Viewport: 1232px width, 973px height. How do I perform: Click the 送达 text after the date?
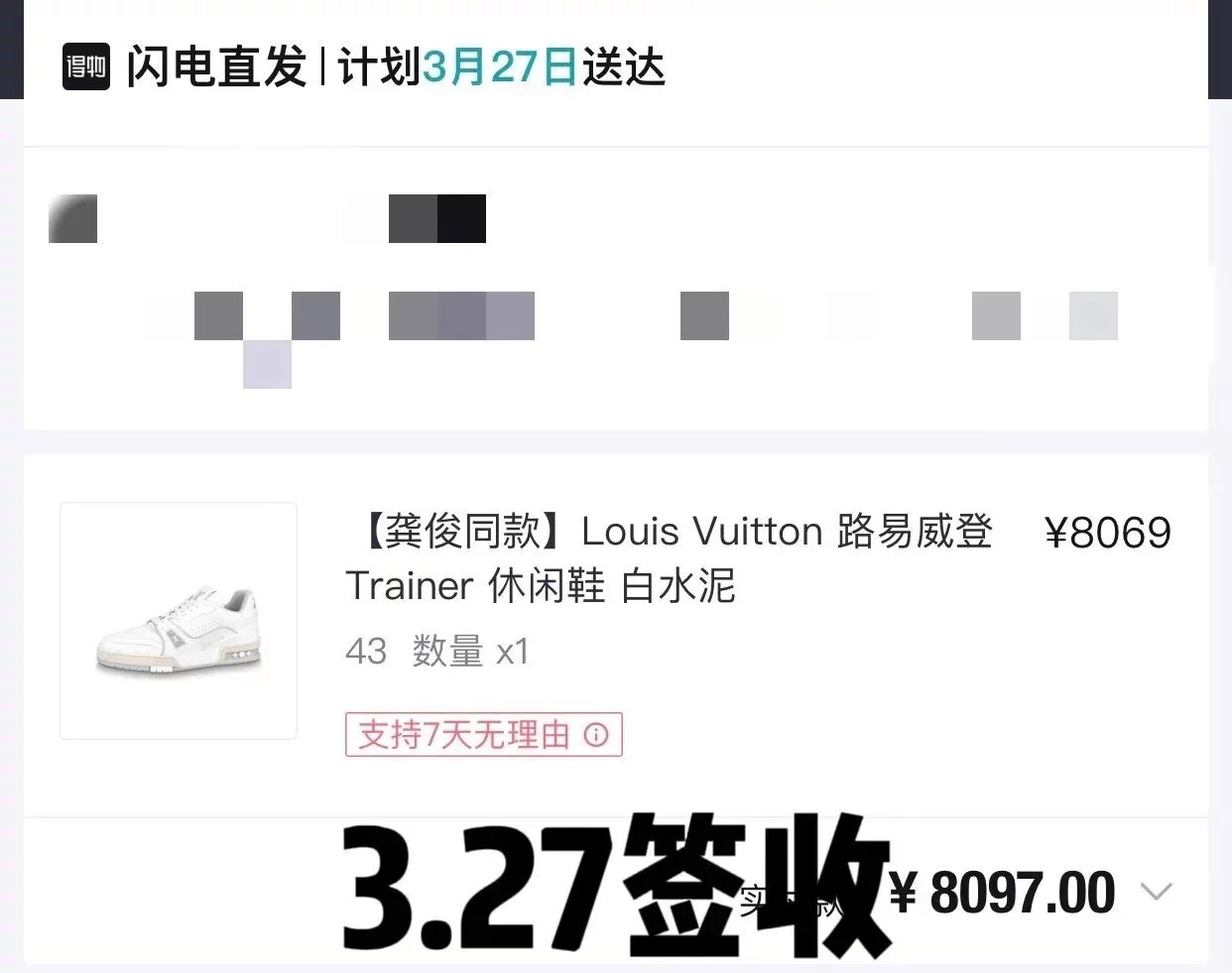pos(623,67)
